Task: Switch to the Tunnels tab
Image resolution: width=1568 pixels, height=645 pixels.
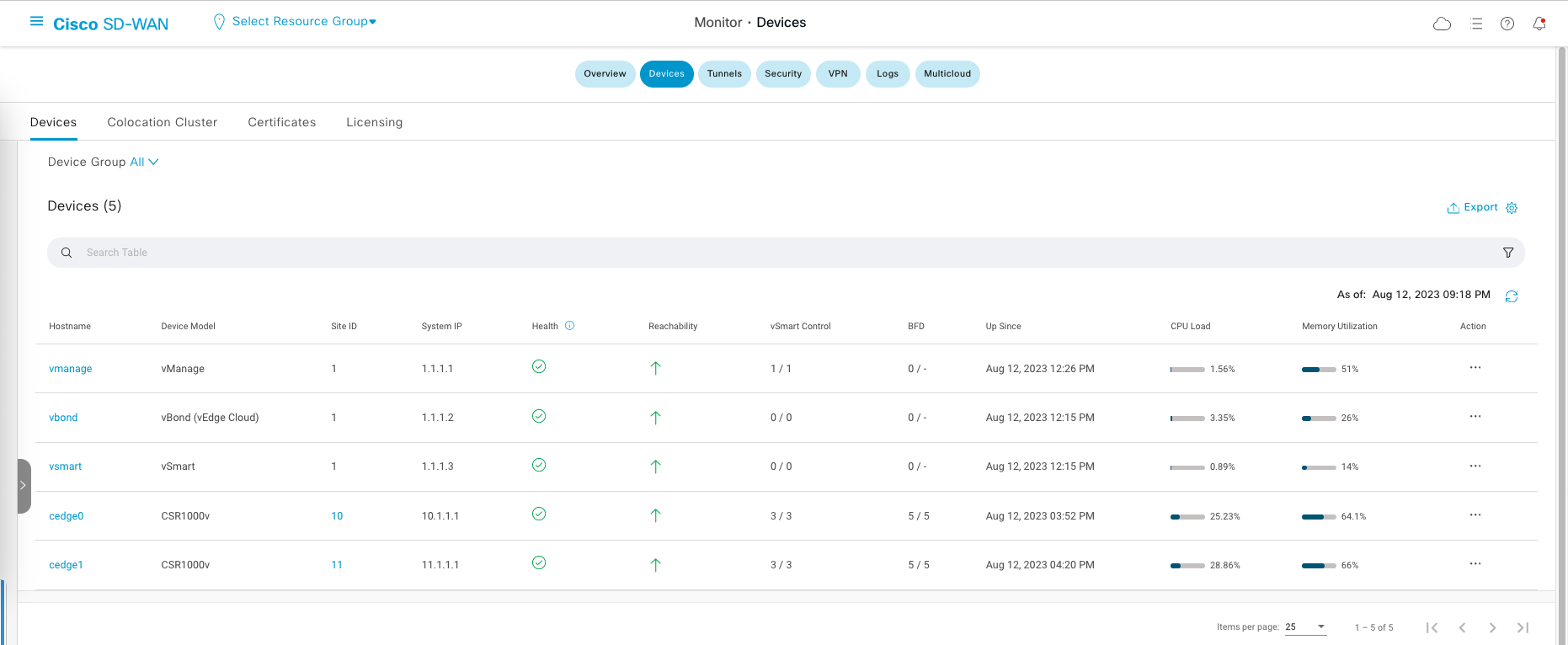Action: click(x=724, y=74)
